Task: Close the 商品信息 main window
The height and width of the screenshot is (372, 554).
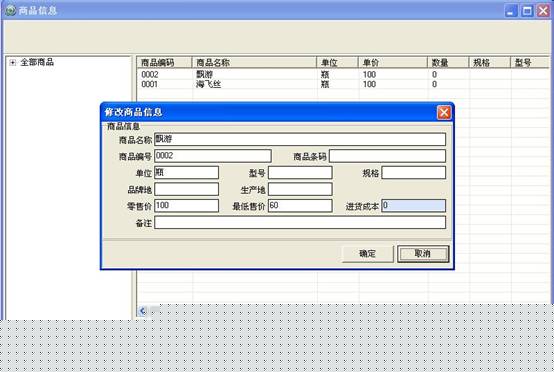Action: pos(544,11)
